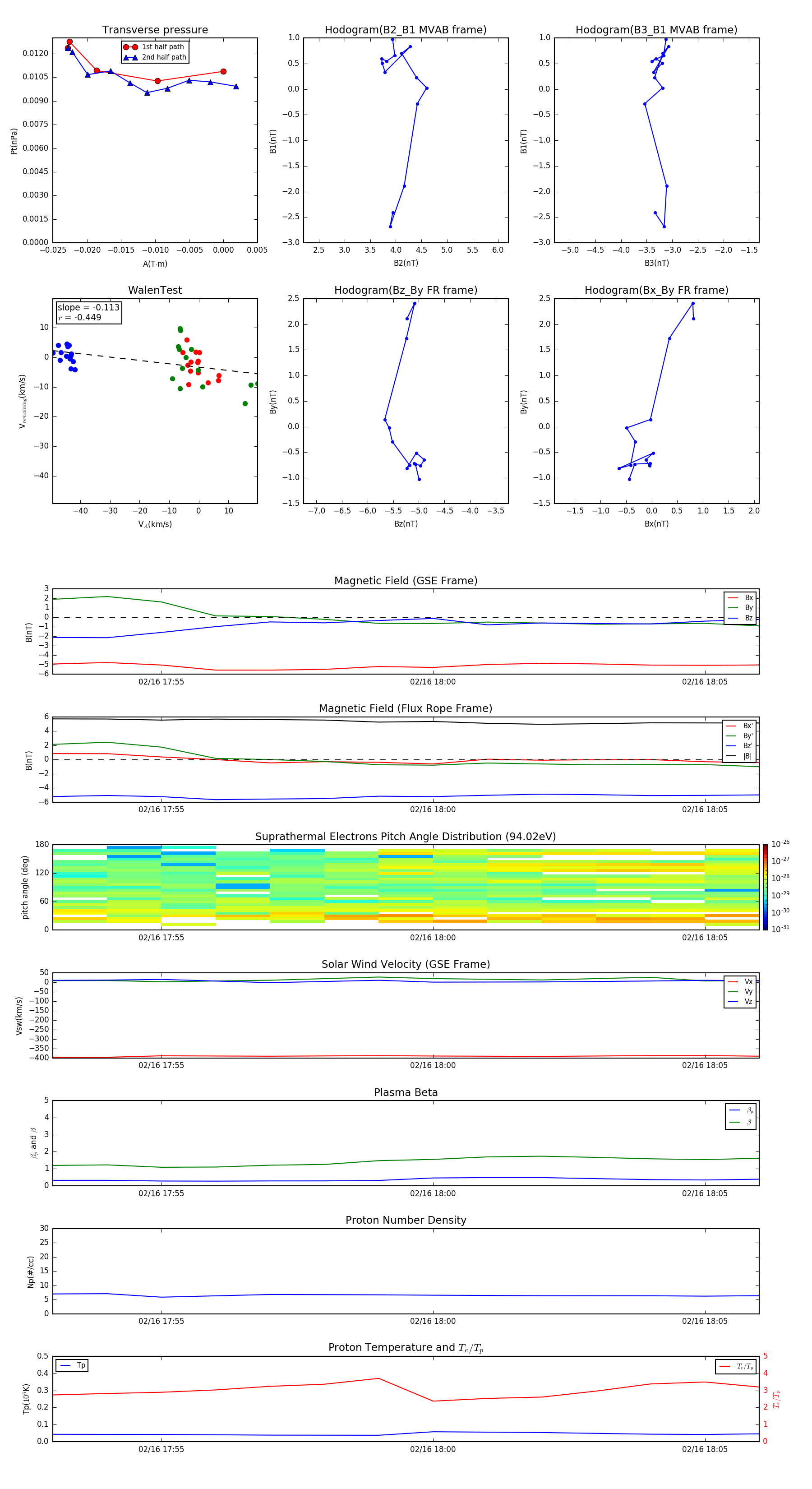Viewport: 812px width, 1489px height.
Task: Select "Vx" in the velocity legend
Action: pyautogui.click(x=741, y=981)
